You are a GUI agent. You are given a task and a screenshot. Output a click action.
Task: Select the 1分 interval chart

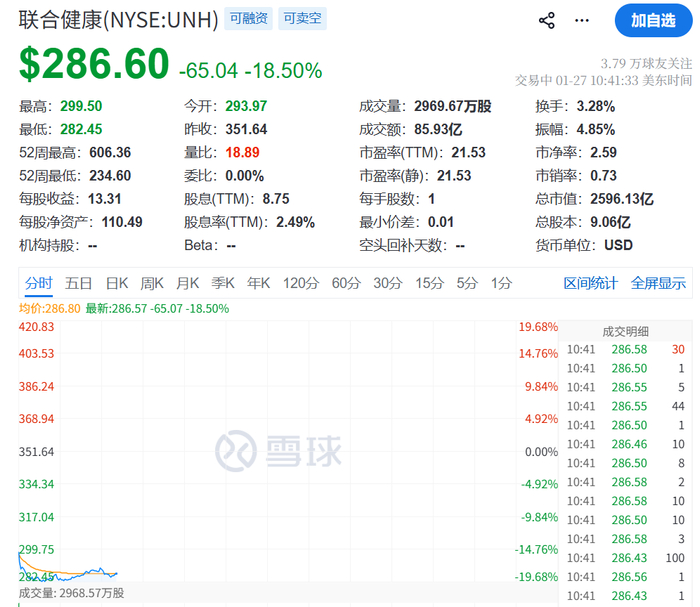click(501, 283)
